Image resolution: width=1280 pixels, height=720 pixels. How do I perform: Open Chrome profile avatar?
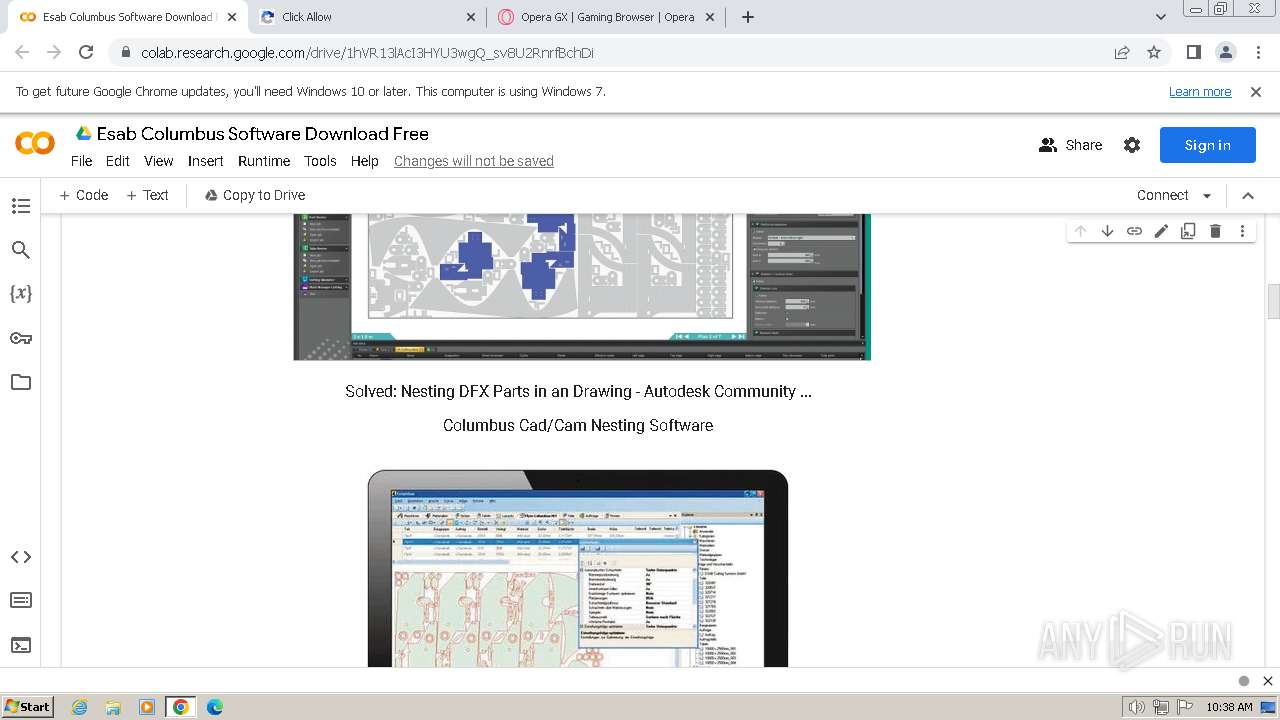[1225, 52]
